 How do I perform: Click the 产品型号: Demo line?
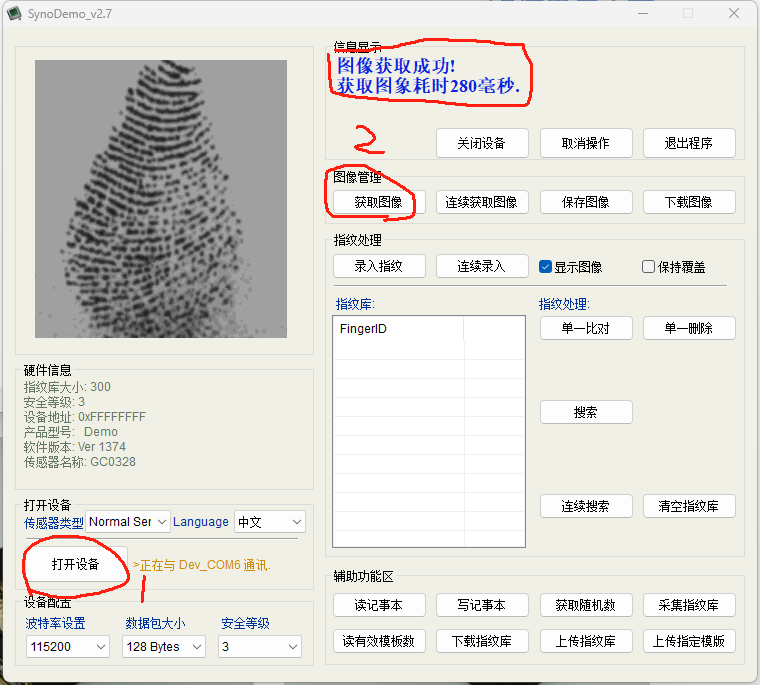pyautogui.click(x=71, y=431)
